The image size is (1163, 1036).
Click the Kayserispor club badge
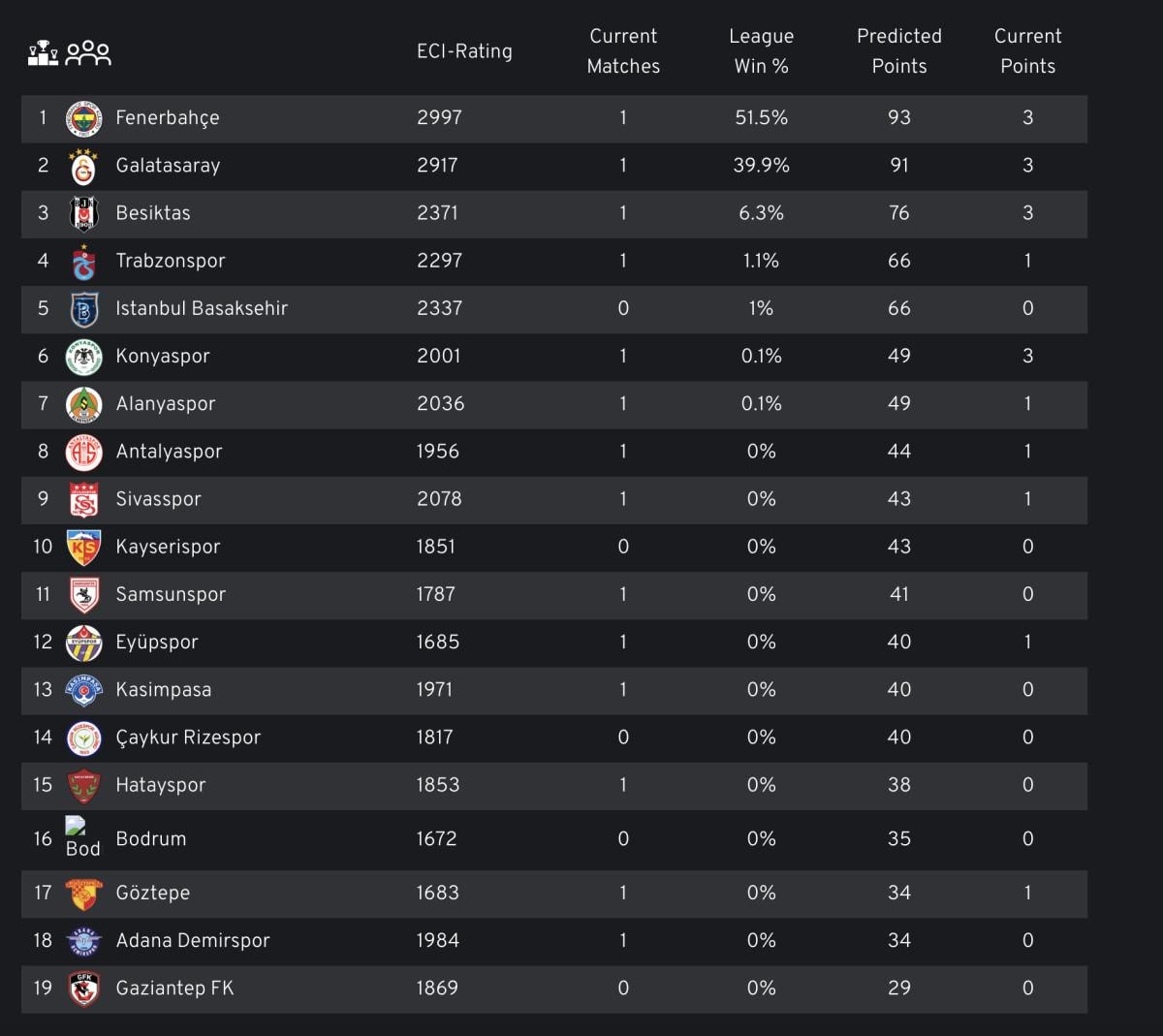(84, 548)
